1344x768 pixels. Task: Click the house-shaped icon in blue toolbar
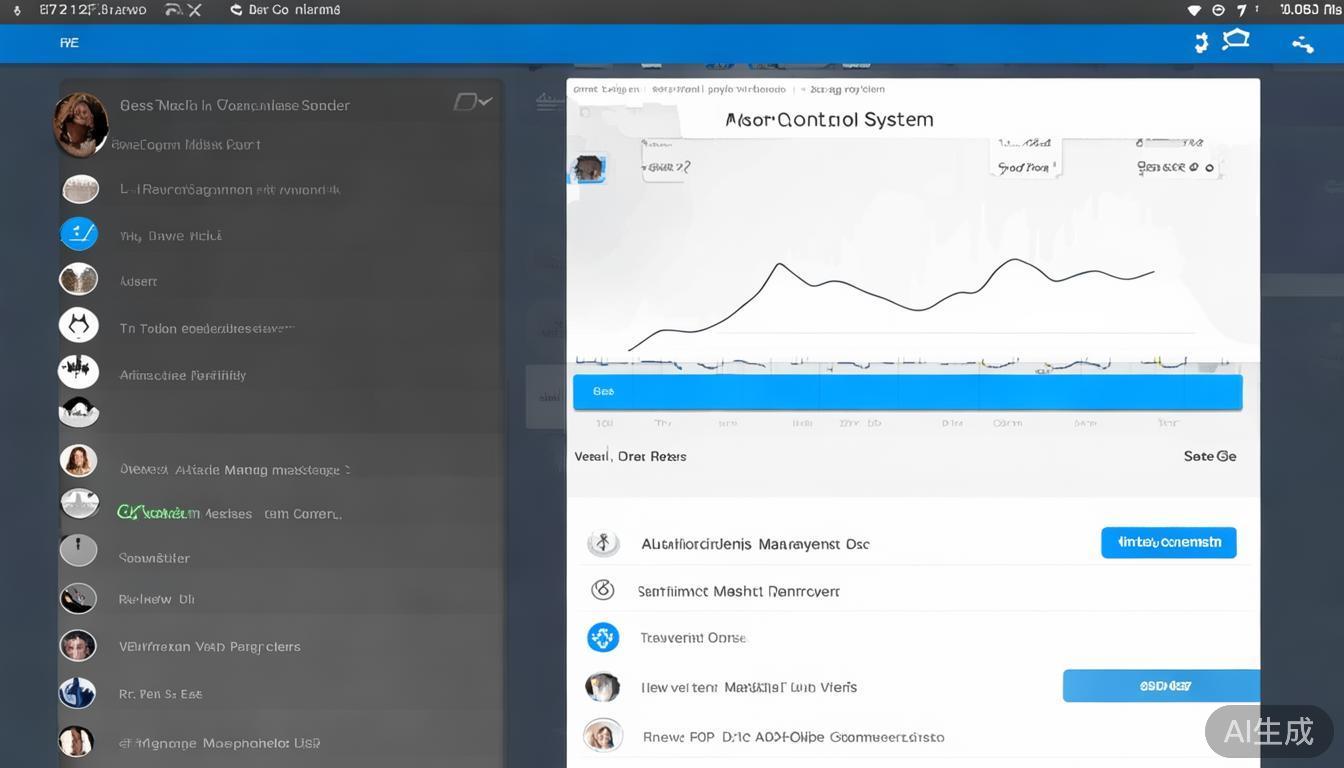[x=1237, y=40]
